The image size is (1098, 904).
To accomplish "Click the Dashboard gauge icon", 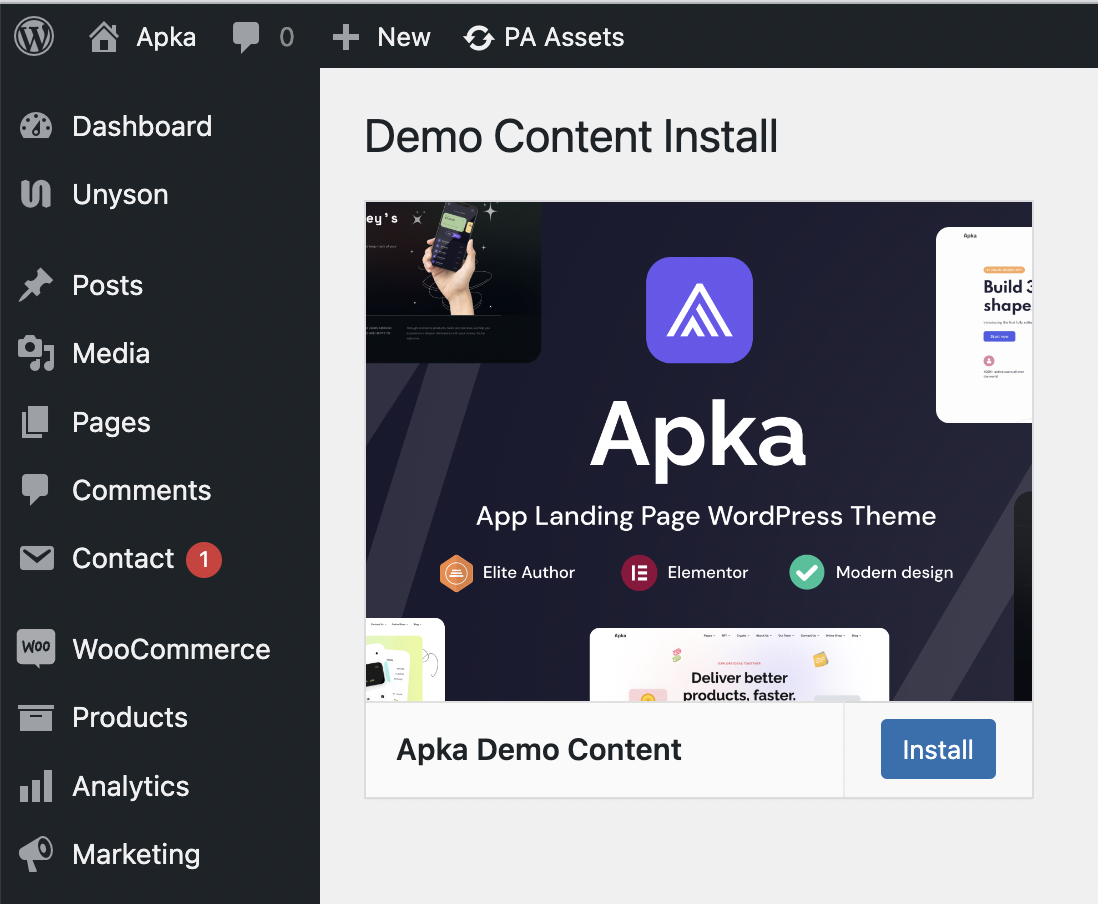I will 36,127.
